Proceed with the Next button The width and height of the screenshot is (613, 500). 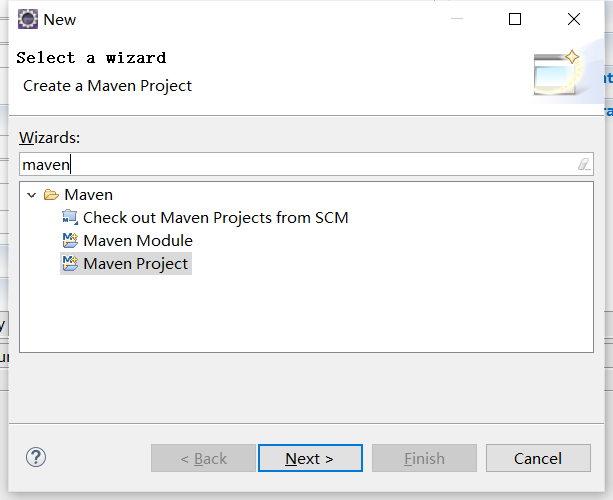coord(309,458)
